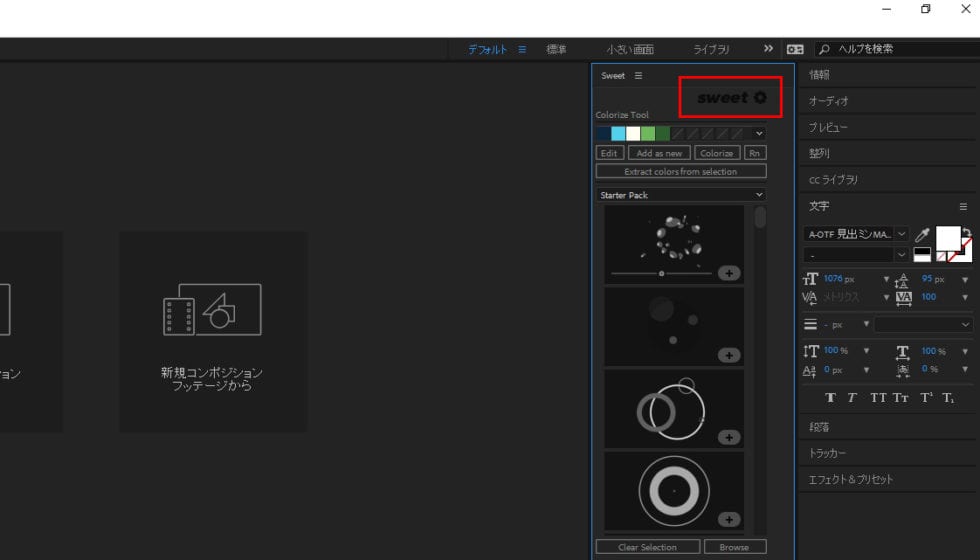Open the Starter Pack dropdown

click(x=681, y=195)
